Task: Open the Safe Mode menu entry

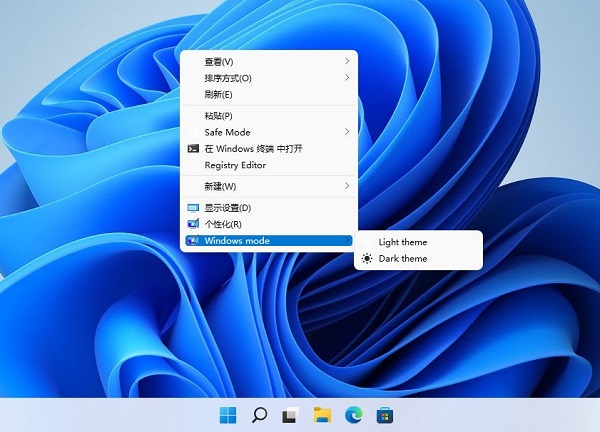Action: (269, 132)
